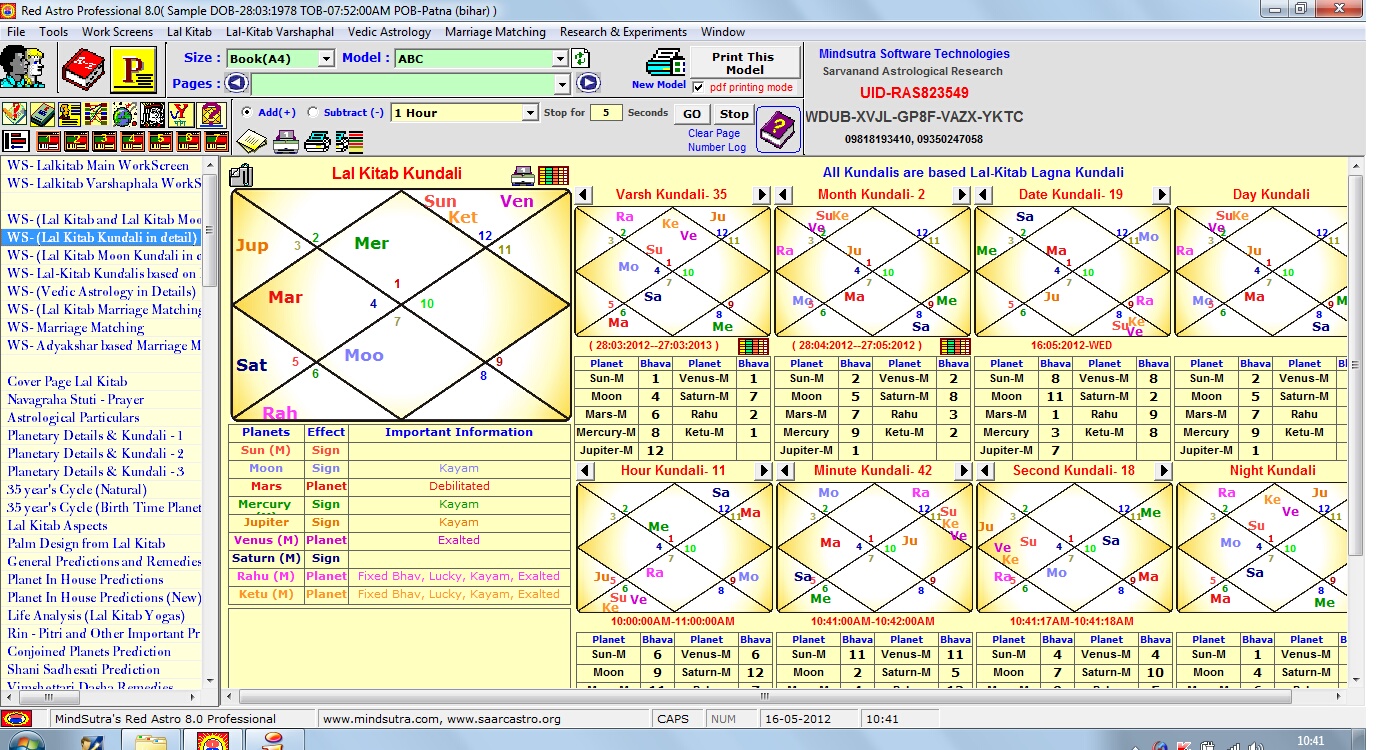
Task: Open the 1 Hour interval dropdown
Action: coord(531,113)
